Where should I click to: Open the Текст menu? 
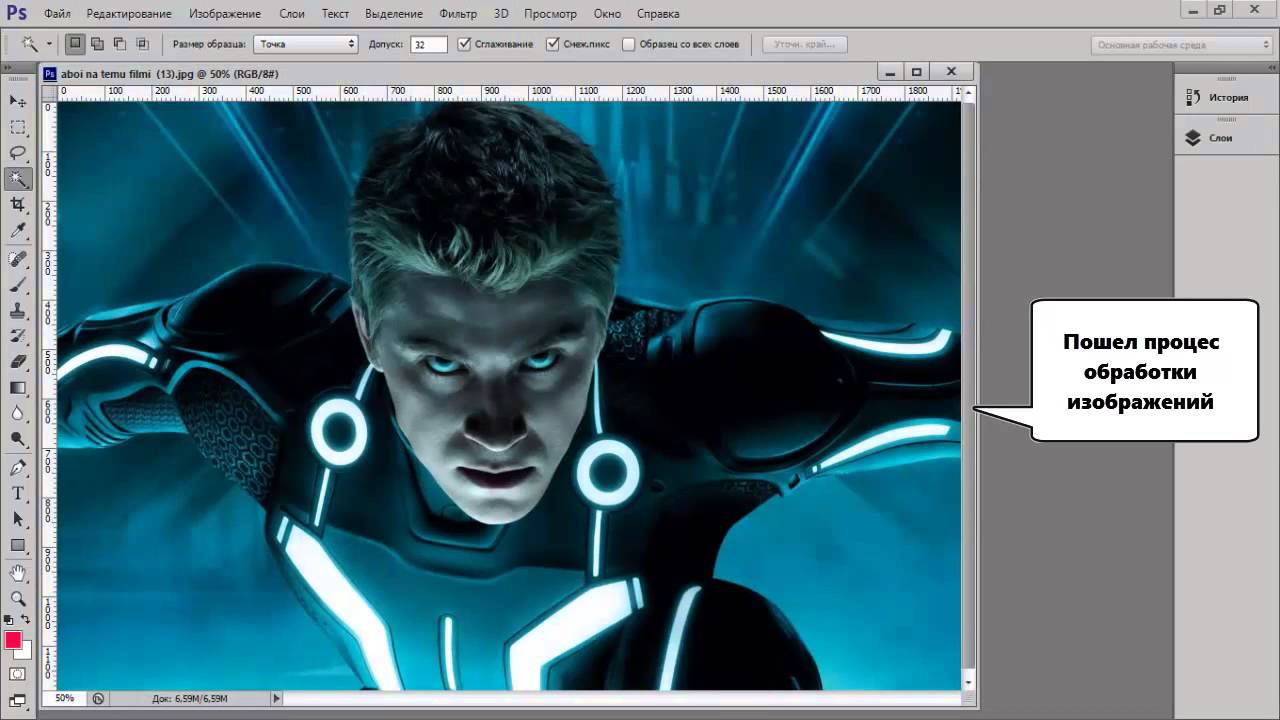[x=335, y=14]
